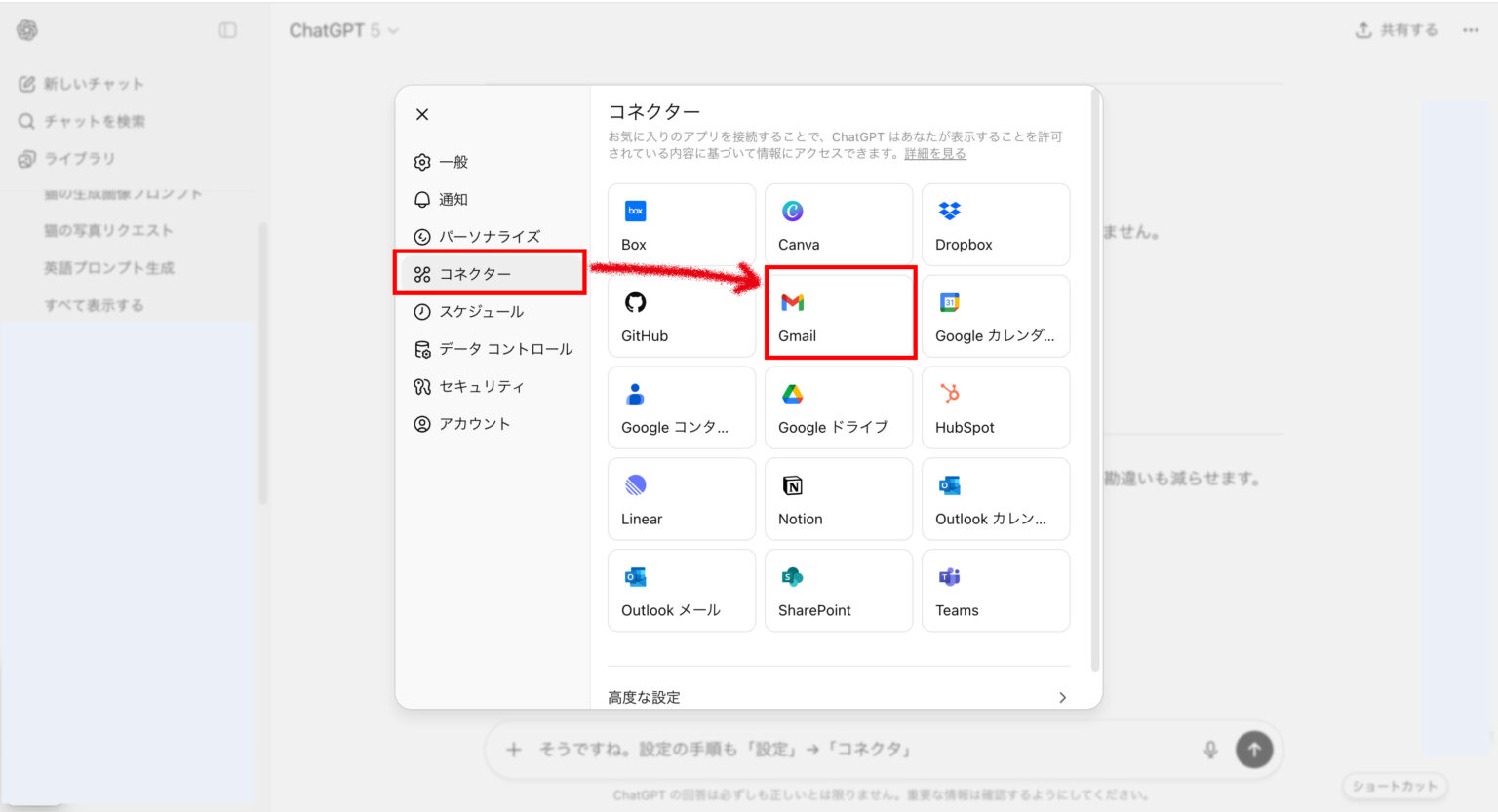The height and width of the screenshot is (812, 1498).
Task: Choose the Dropbox connector
Action: tap(995, 224)
